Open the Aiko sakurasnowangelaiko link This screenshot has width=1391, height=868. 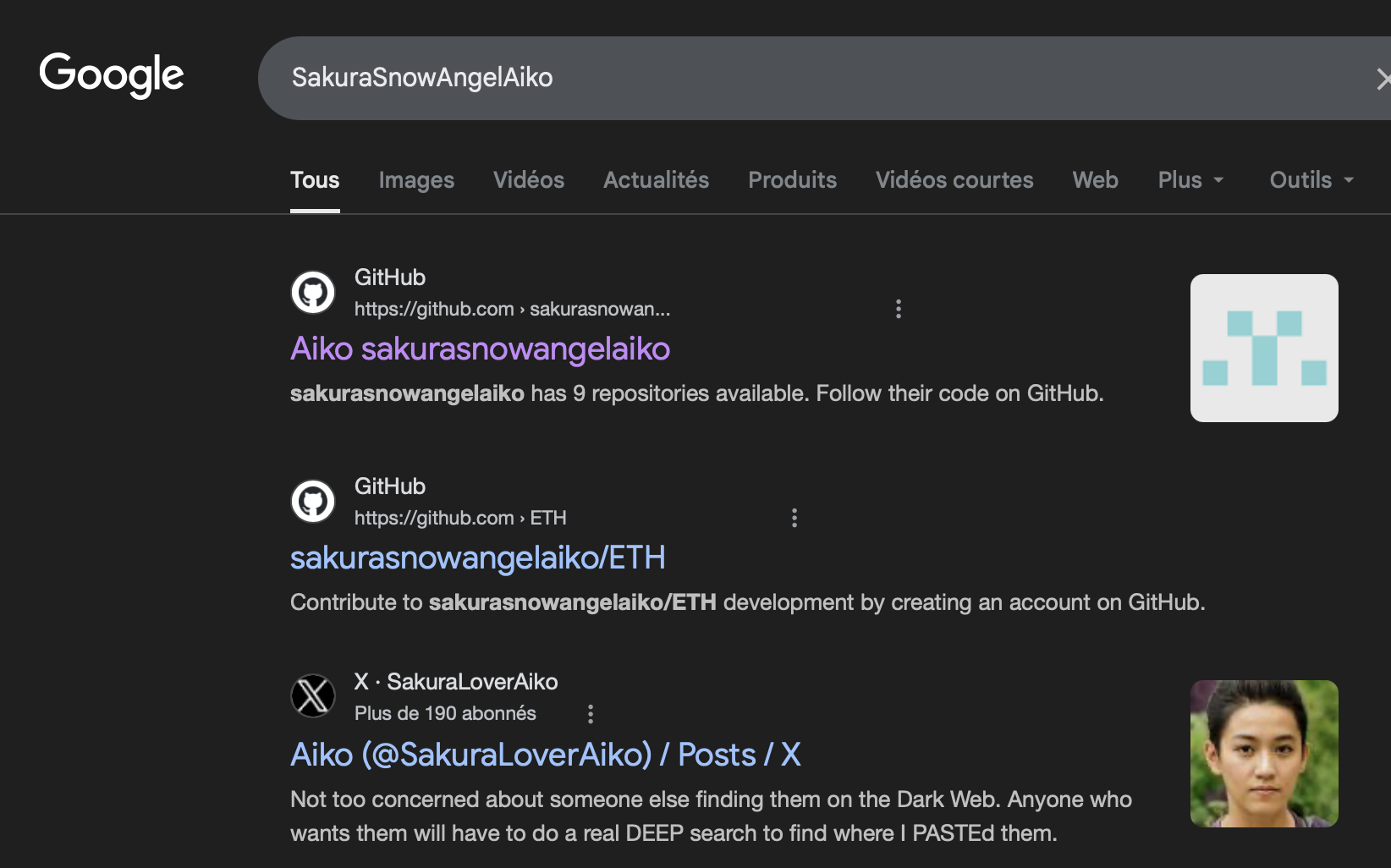pos(480,349)
